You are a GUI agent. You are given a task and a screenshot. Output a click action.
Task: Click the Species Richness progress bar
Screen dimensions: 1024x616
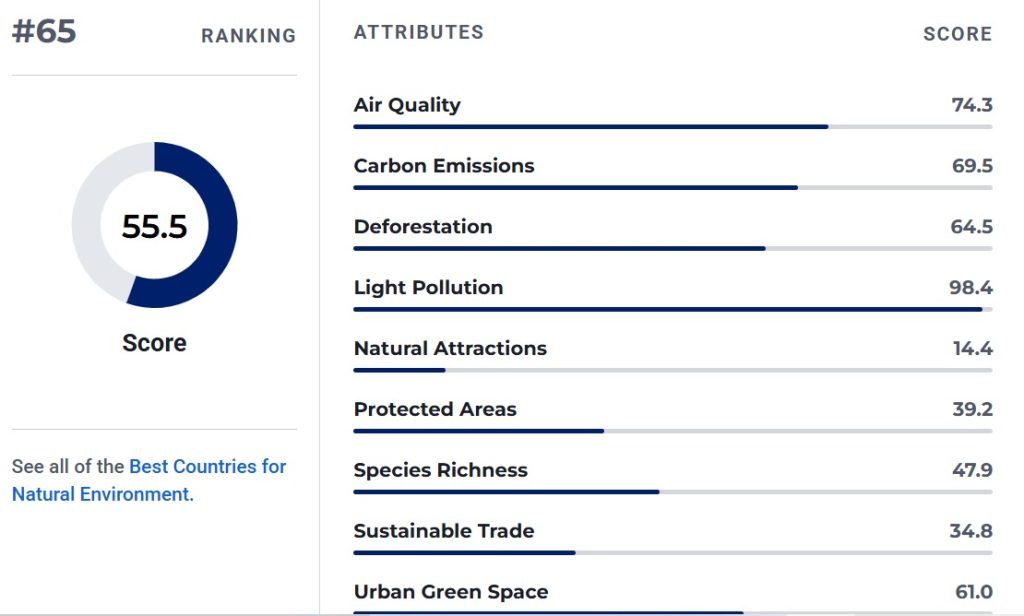673,492
